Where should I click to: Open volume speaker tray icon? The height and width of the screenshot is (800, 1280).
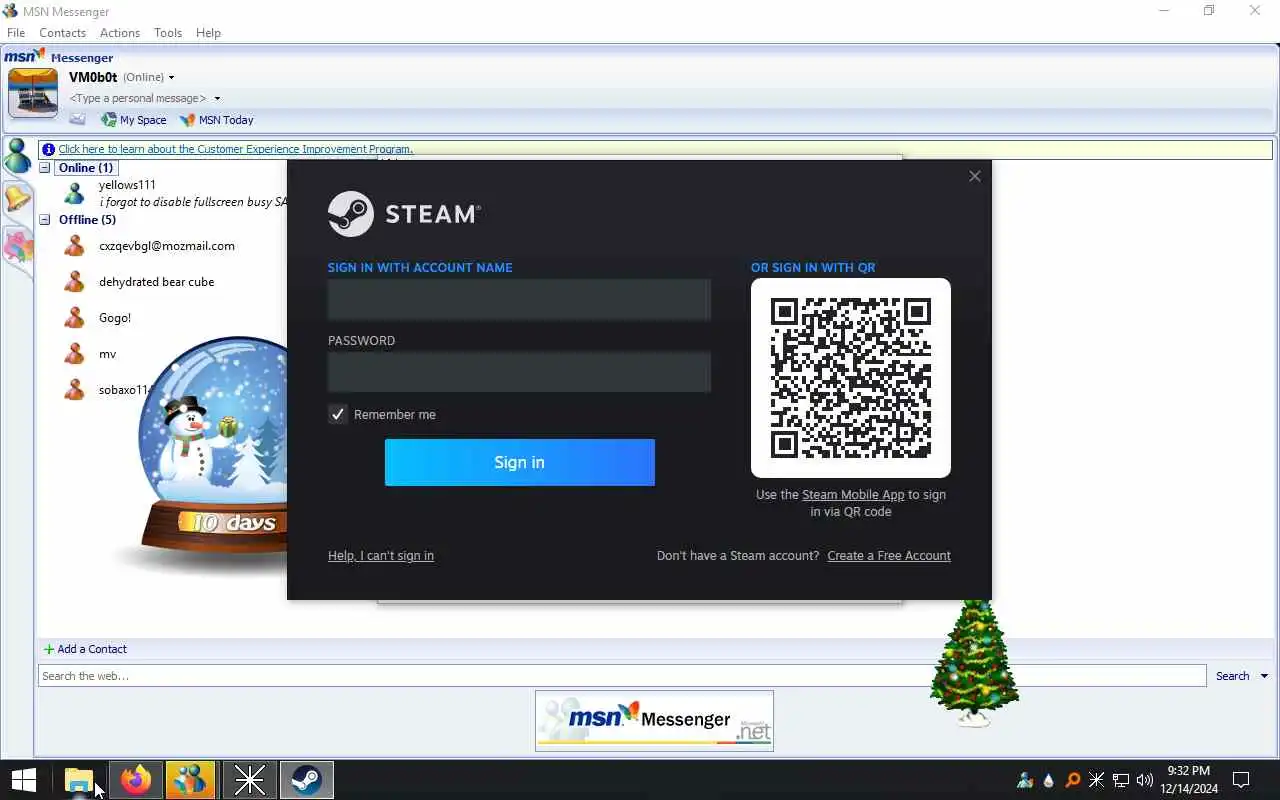(x=1145, y=780)
